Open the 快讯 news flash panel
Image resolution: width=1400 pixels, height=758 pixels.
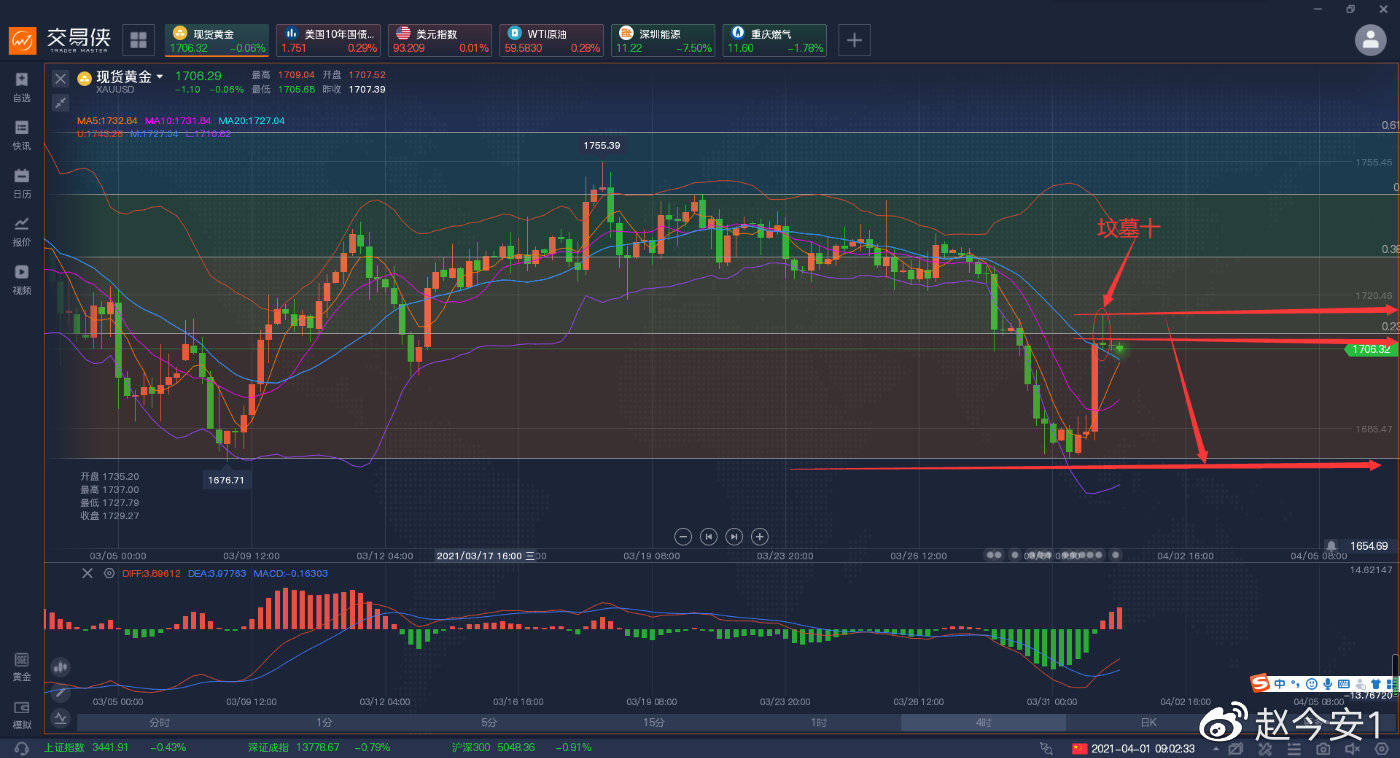pos(21,134)
